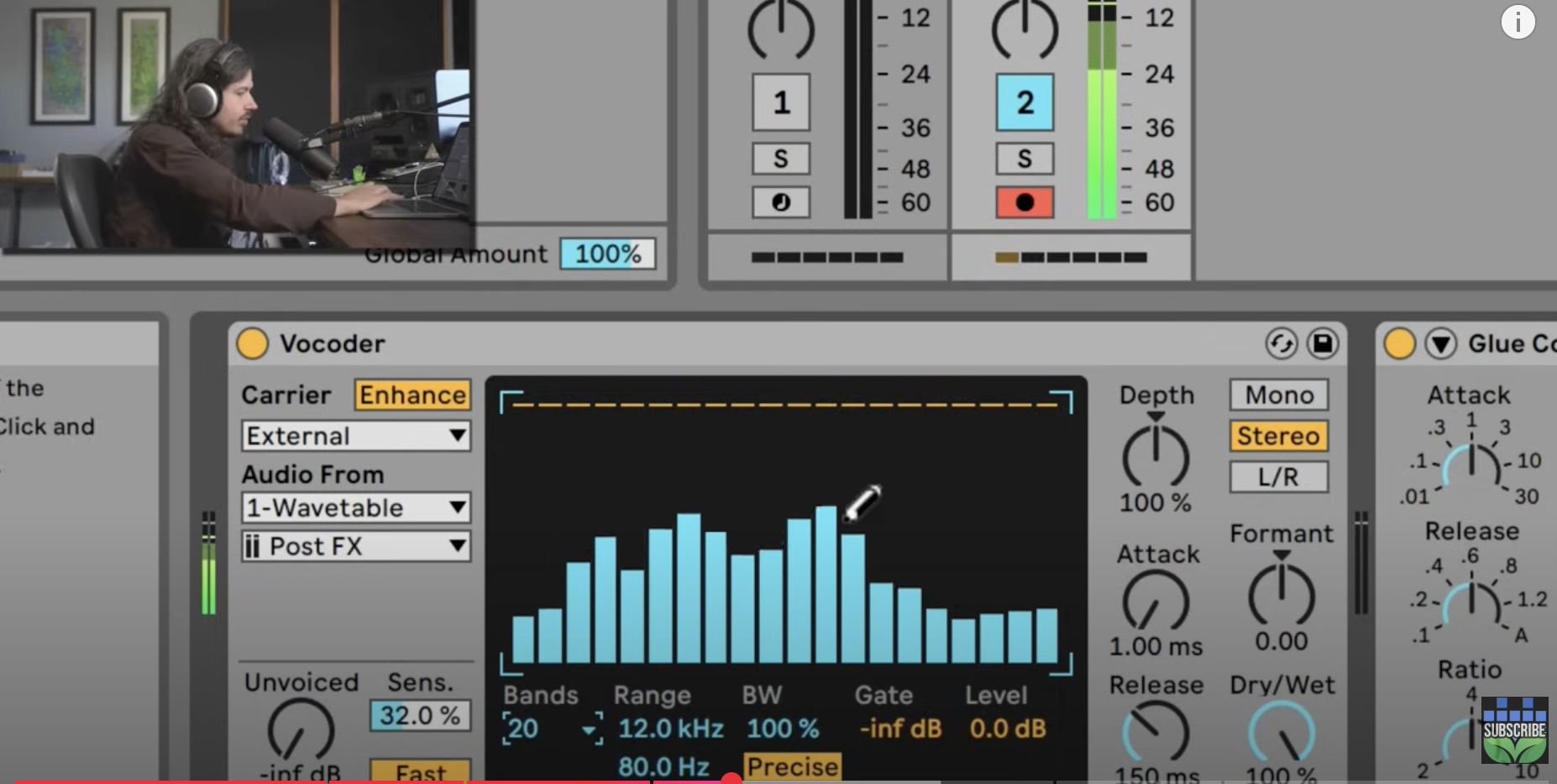Screen dimensions: 1557x784
Task: Expand the Post FX tap point dropdown
Action: pos(356,546)
